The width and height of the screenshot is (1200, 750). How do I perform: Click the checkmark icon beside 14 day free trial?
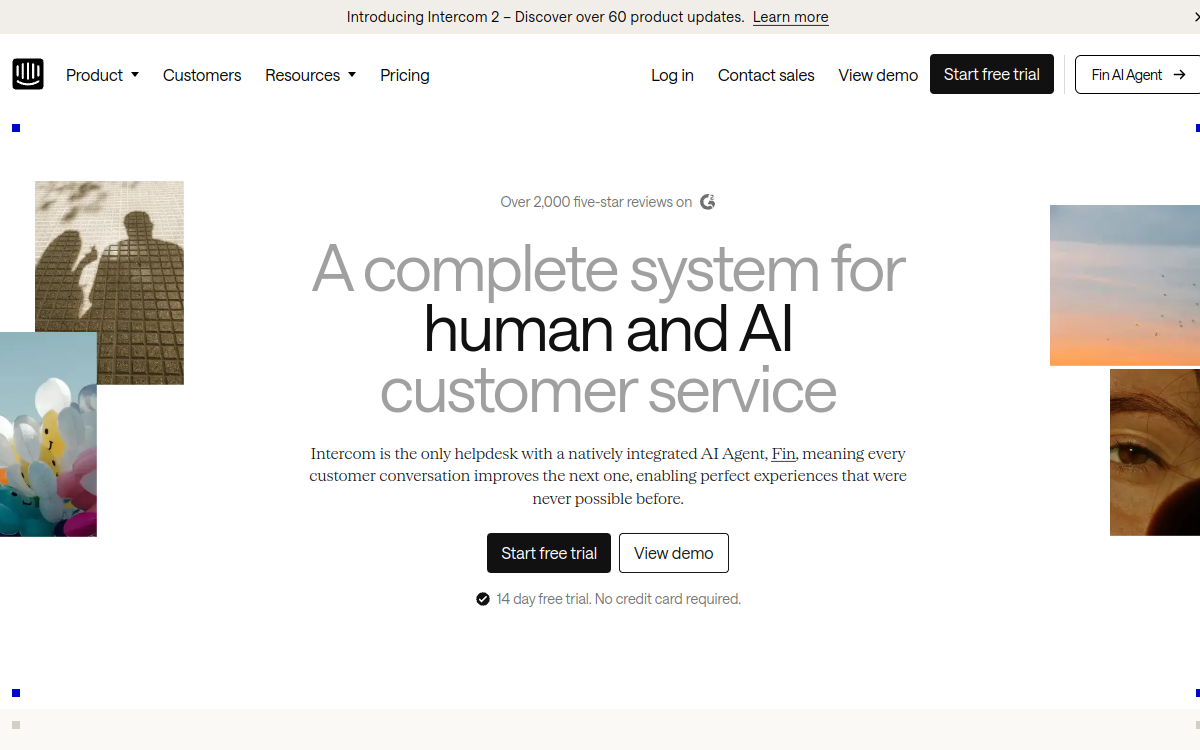[483, 599]
